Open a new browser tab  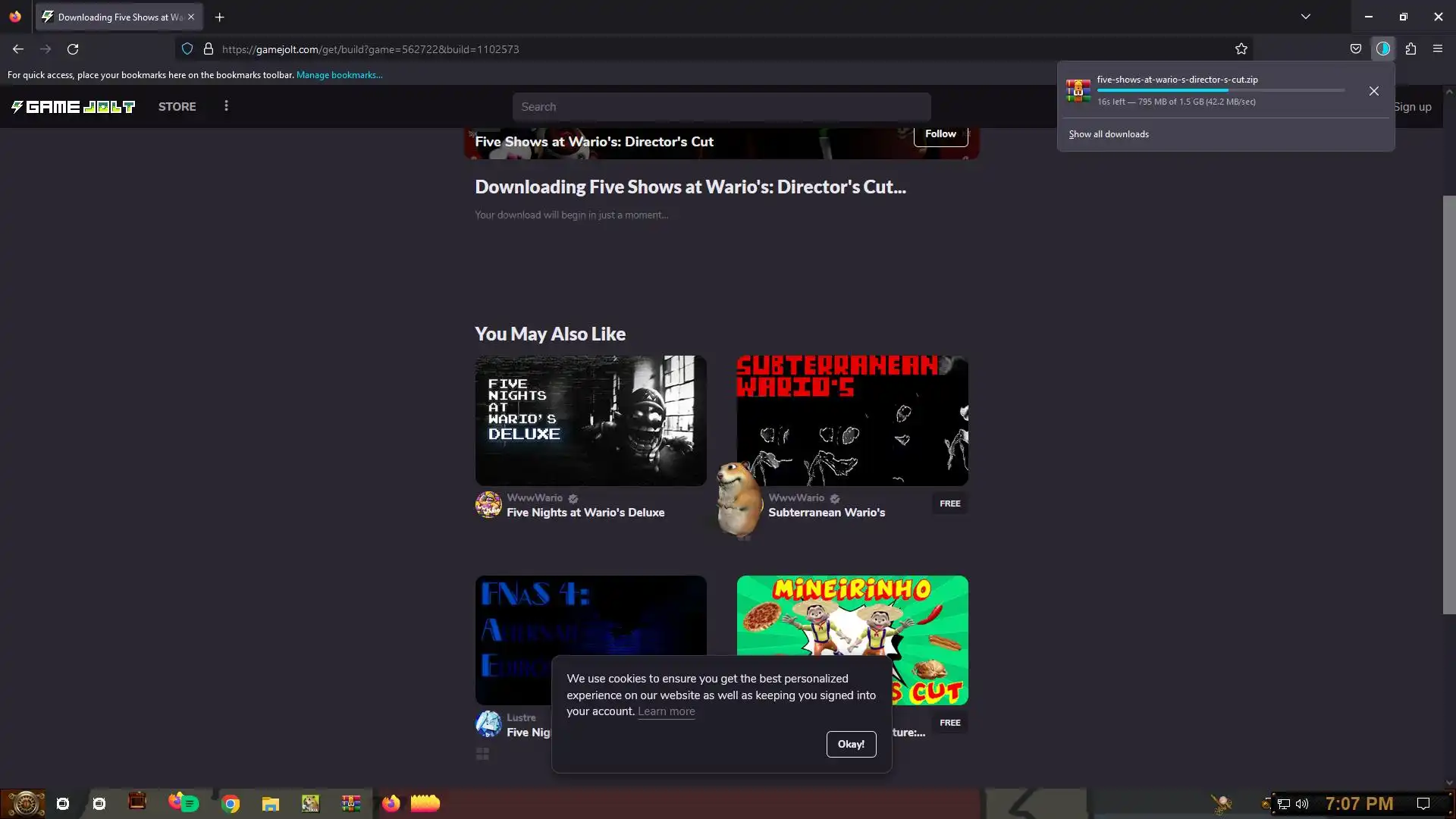pos(220,17)
